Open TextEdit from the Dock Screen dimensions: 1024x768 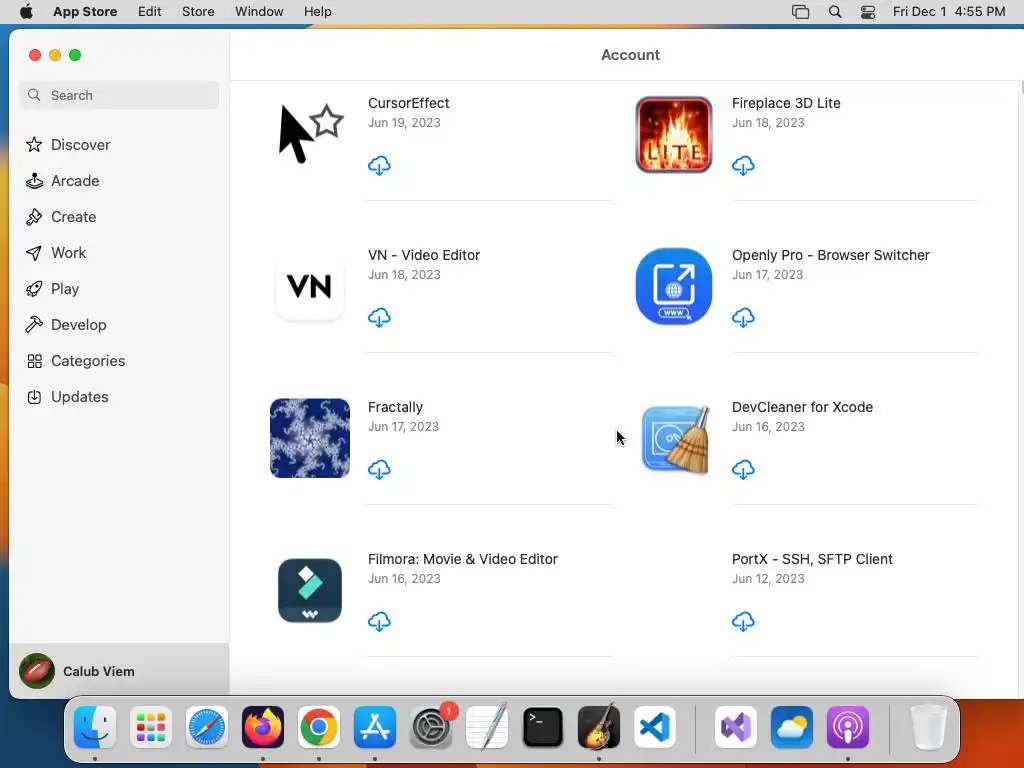tap(487, 726)
